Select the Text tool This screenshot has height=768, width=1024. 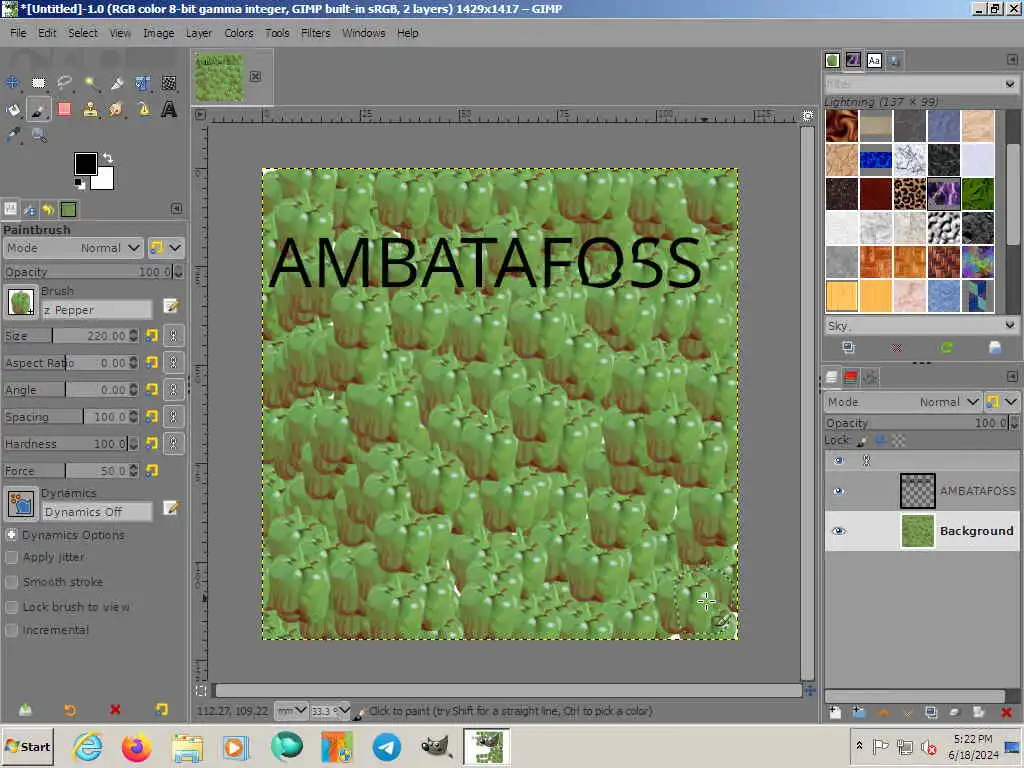tap(168, 109)
